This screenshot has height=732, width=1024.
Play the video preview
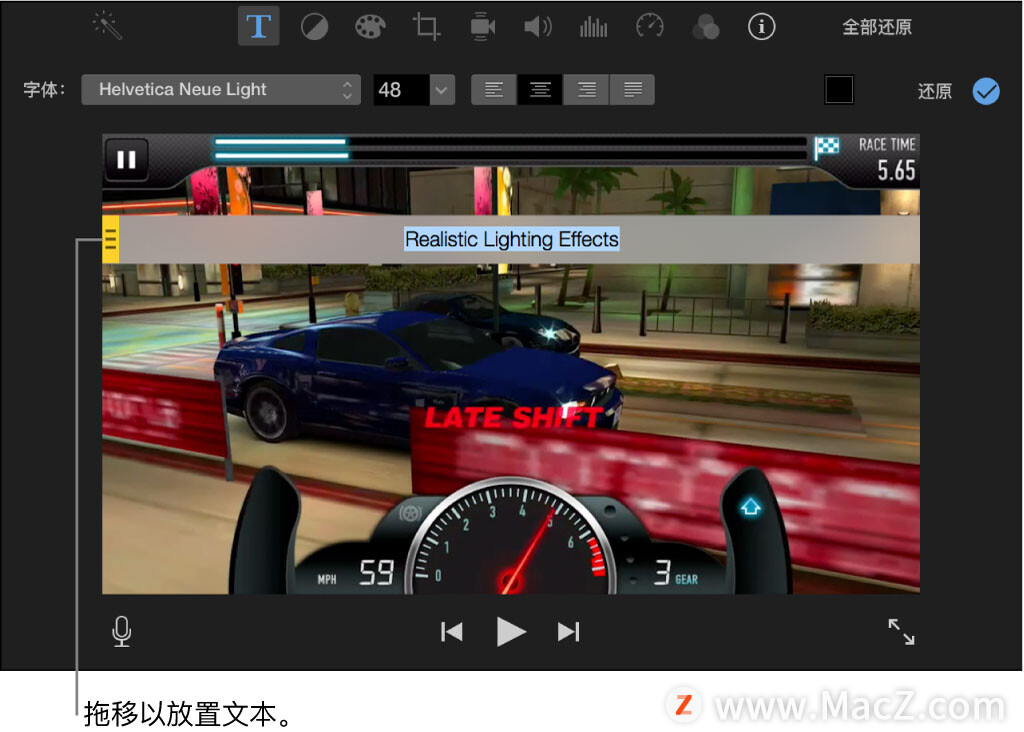[x=511, y=631]
